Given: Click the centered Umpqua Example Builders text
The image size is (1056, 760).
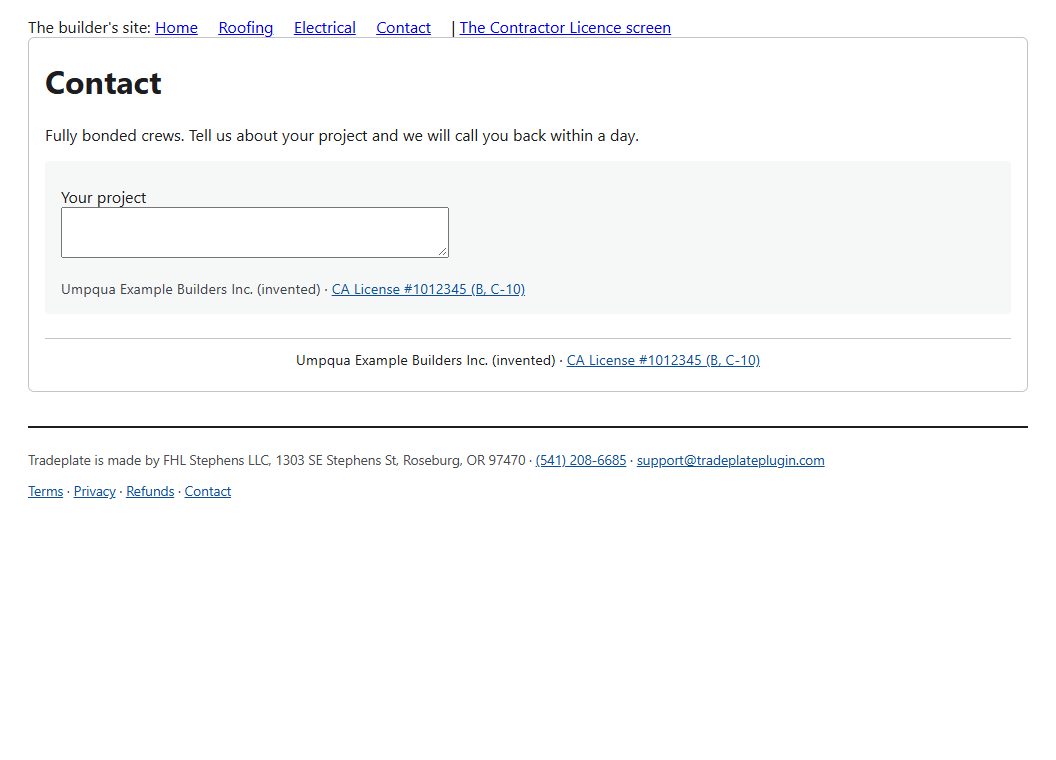Looking at the screenshot, I should [x=426, y=360].
